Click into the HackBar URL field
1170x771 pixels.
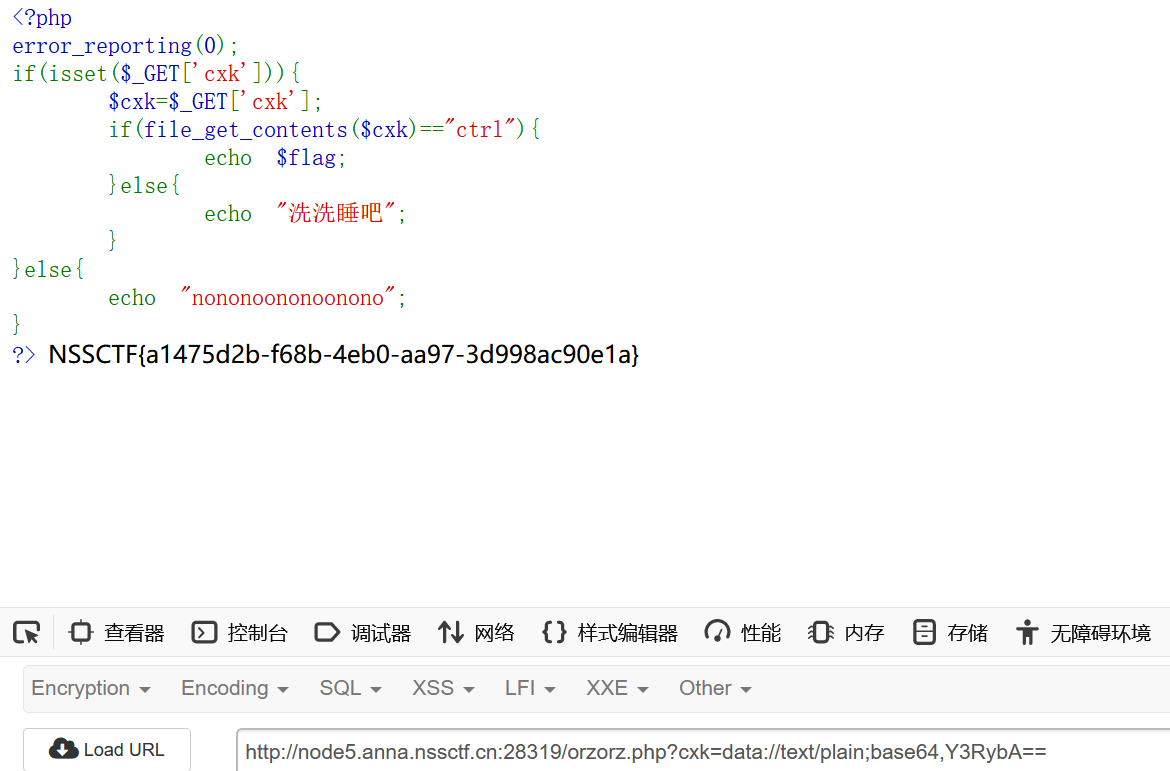(700, 751)
